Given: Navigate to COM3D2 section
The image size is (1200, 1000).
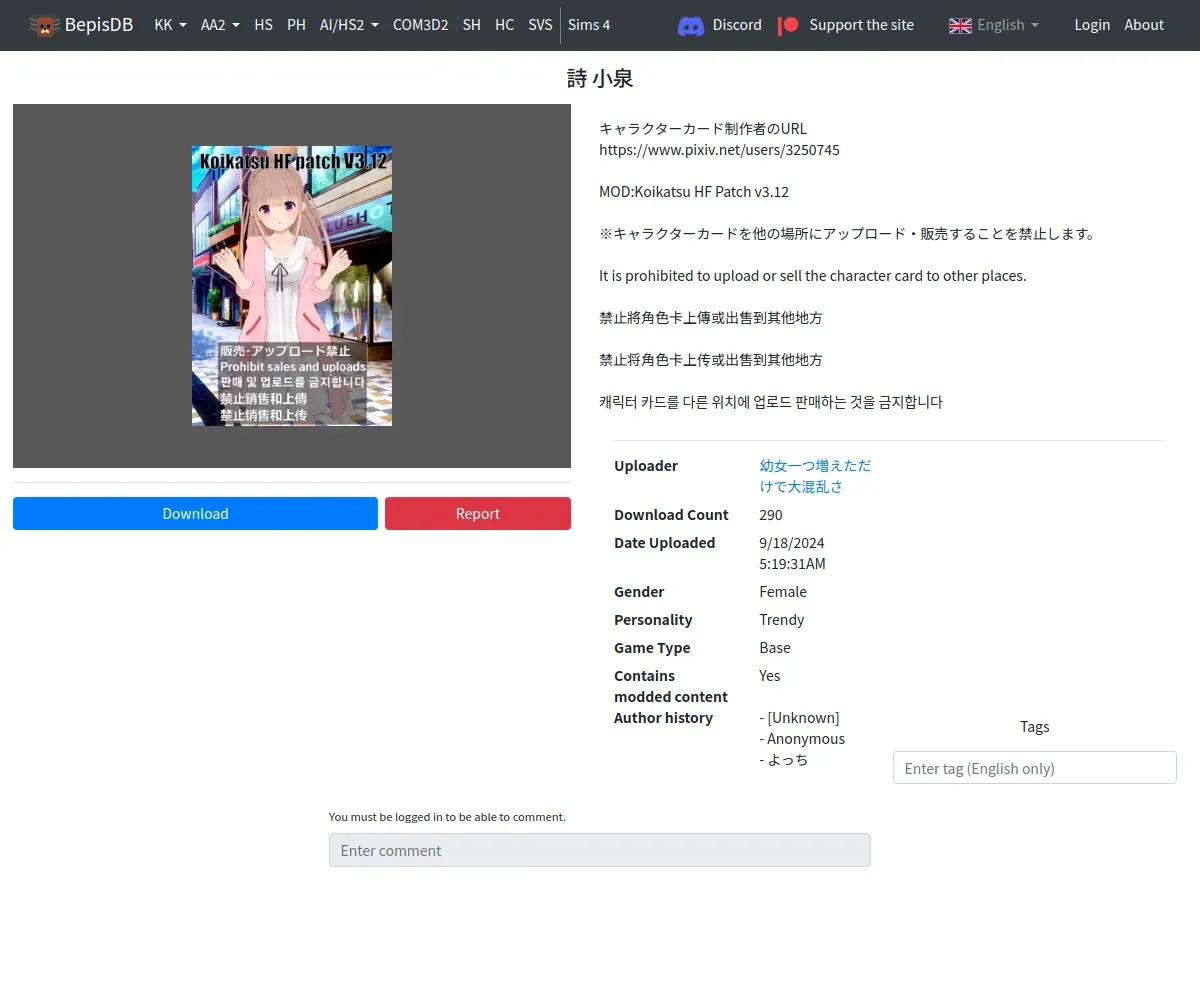Looking at the screenshot, I should coord(420,25).
